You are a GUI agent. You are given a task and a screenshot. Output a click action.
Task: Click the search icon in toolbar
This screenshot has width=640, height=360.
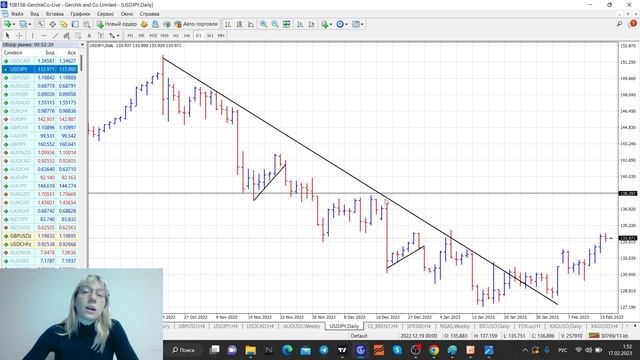(619, 24)
